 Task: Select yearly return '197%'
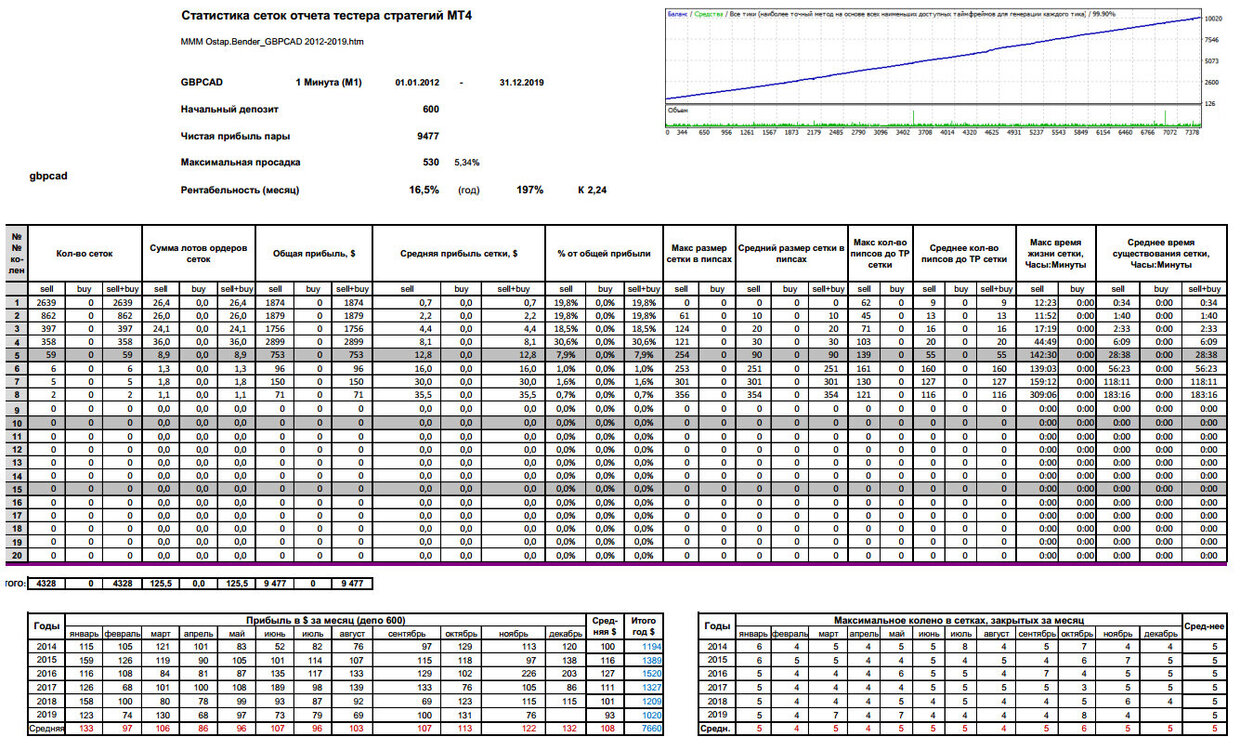click(x=530, y=190)
